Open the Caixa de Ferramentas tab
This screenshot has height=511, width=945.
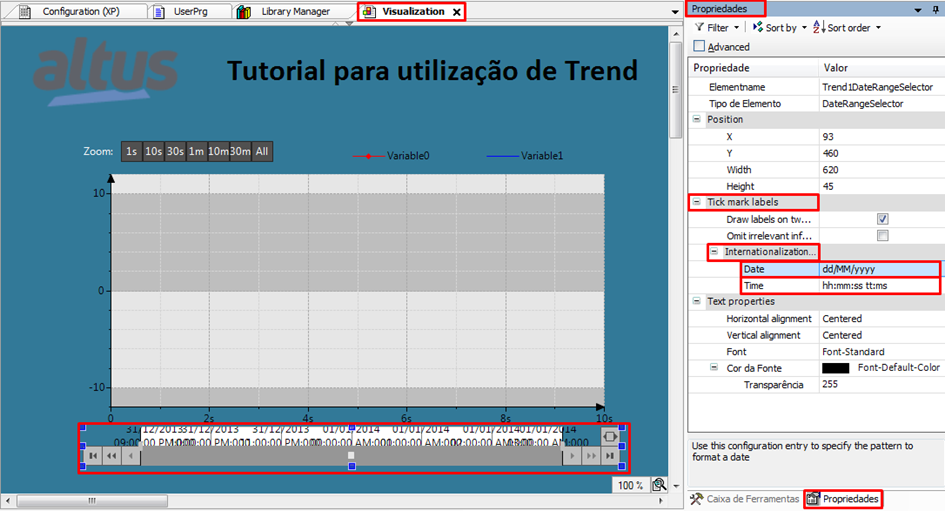click(x=745, y=498)
